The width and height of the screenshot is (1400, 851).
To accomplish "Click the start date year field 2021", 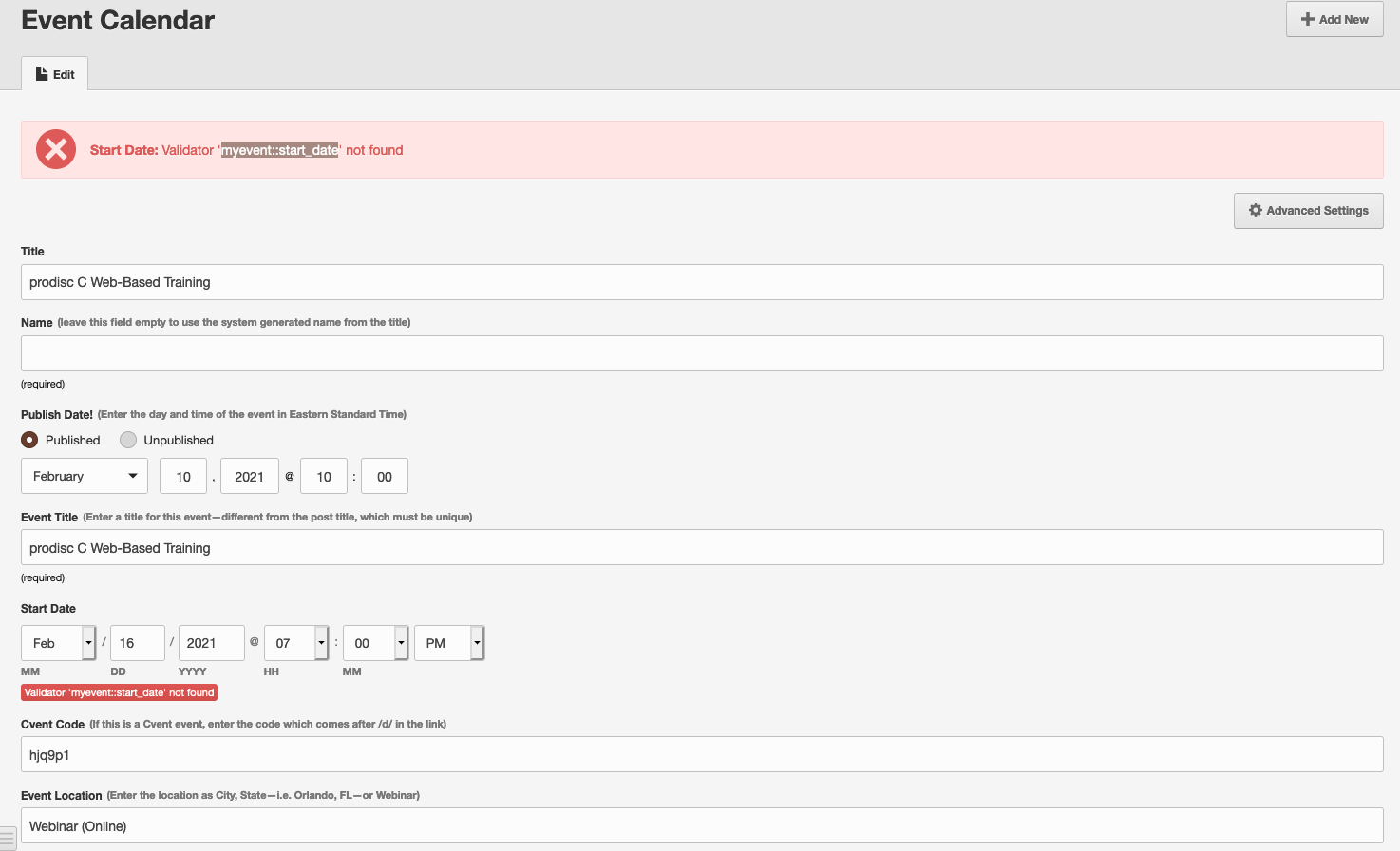I will [x=212, y=643].
